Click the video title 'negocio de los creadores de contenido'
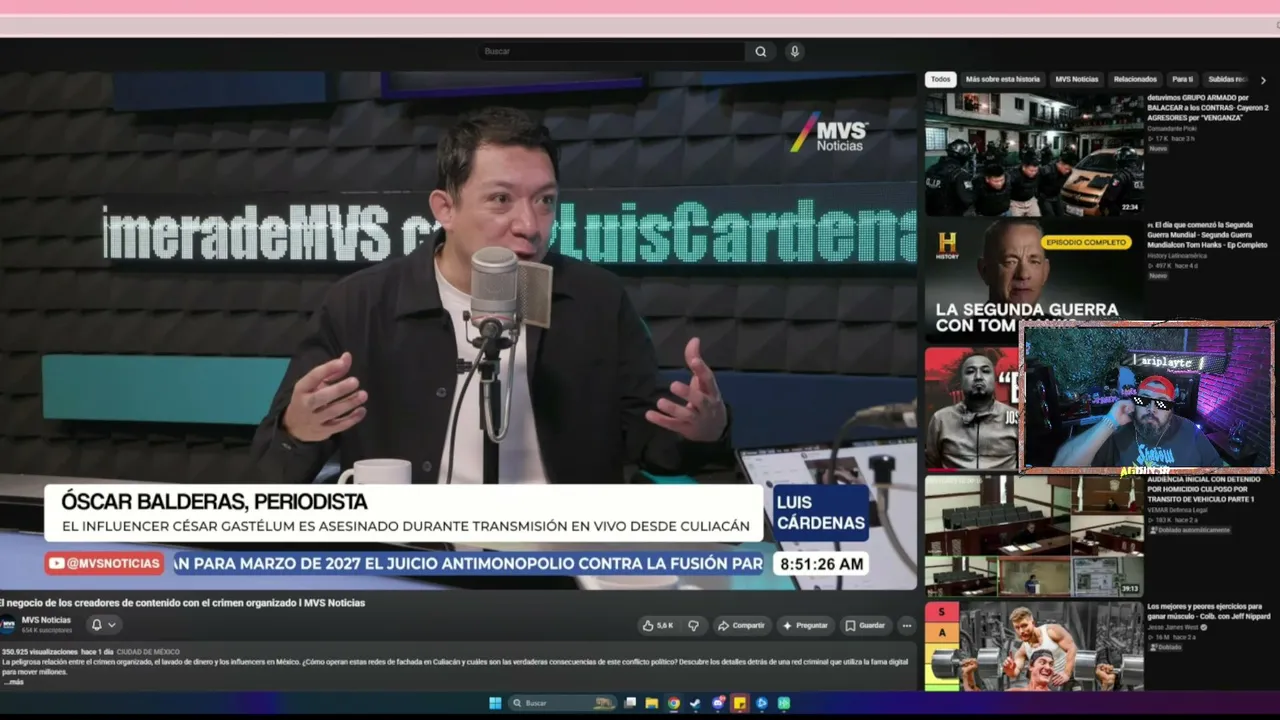Viewport: 1280px width, 720px height. coord(183,603)
